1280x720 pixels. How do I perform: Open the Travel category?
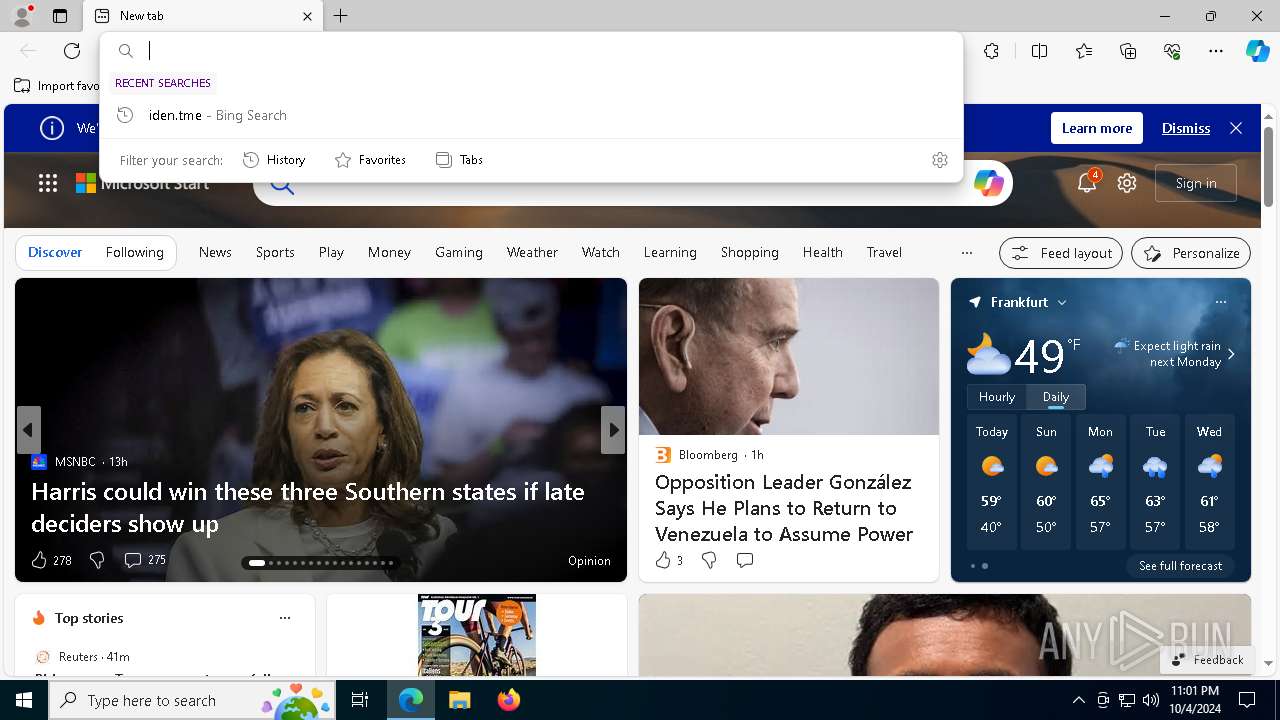[x=884, y=252]
